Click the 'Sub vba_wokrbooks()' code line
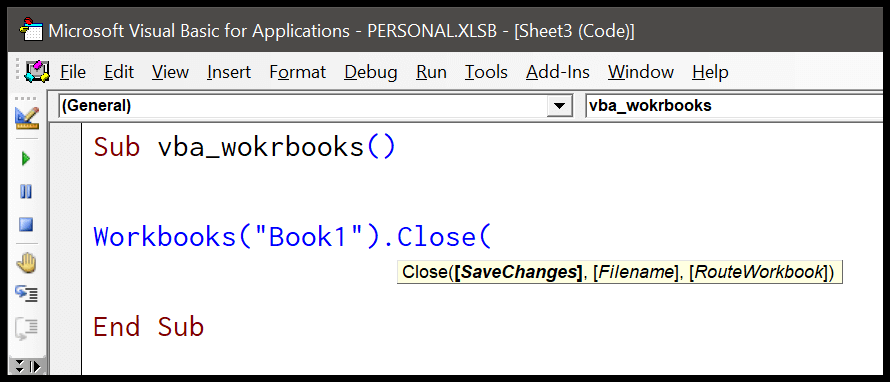890x382 pixels. [244, 148]
